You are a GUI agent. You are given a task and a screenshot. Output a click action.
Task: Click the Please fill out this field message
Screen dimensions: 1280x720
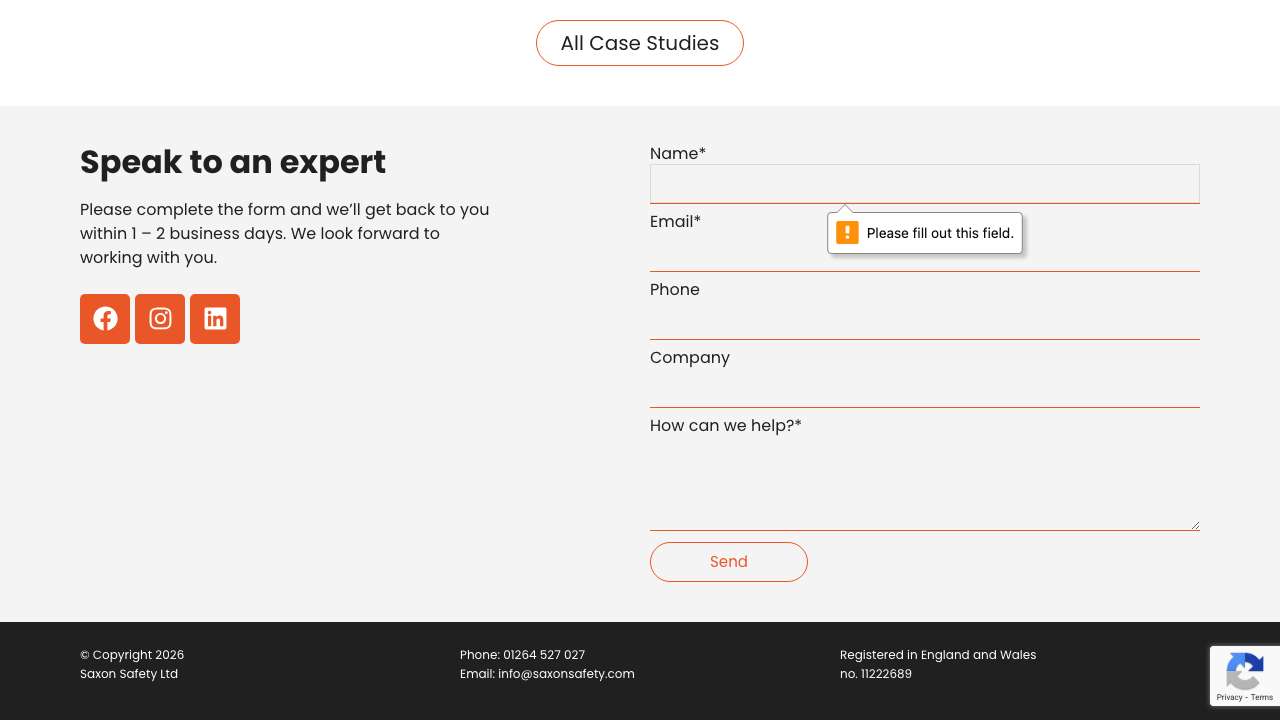coord(940,233)
